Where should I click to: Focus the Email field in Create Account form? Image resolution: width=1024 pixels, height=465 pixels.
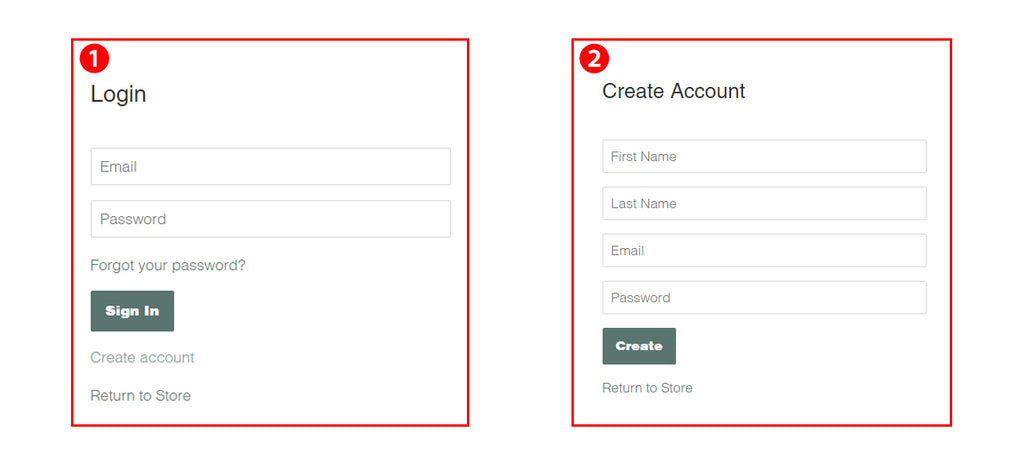(x=764, y=251)
